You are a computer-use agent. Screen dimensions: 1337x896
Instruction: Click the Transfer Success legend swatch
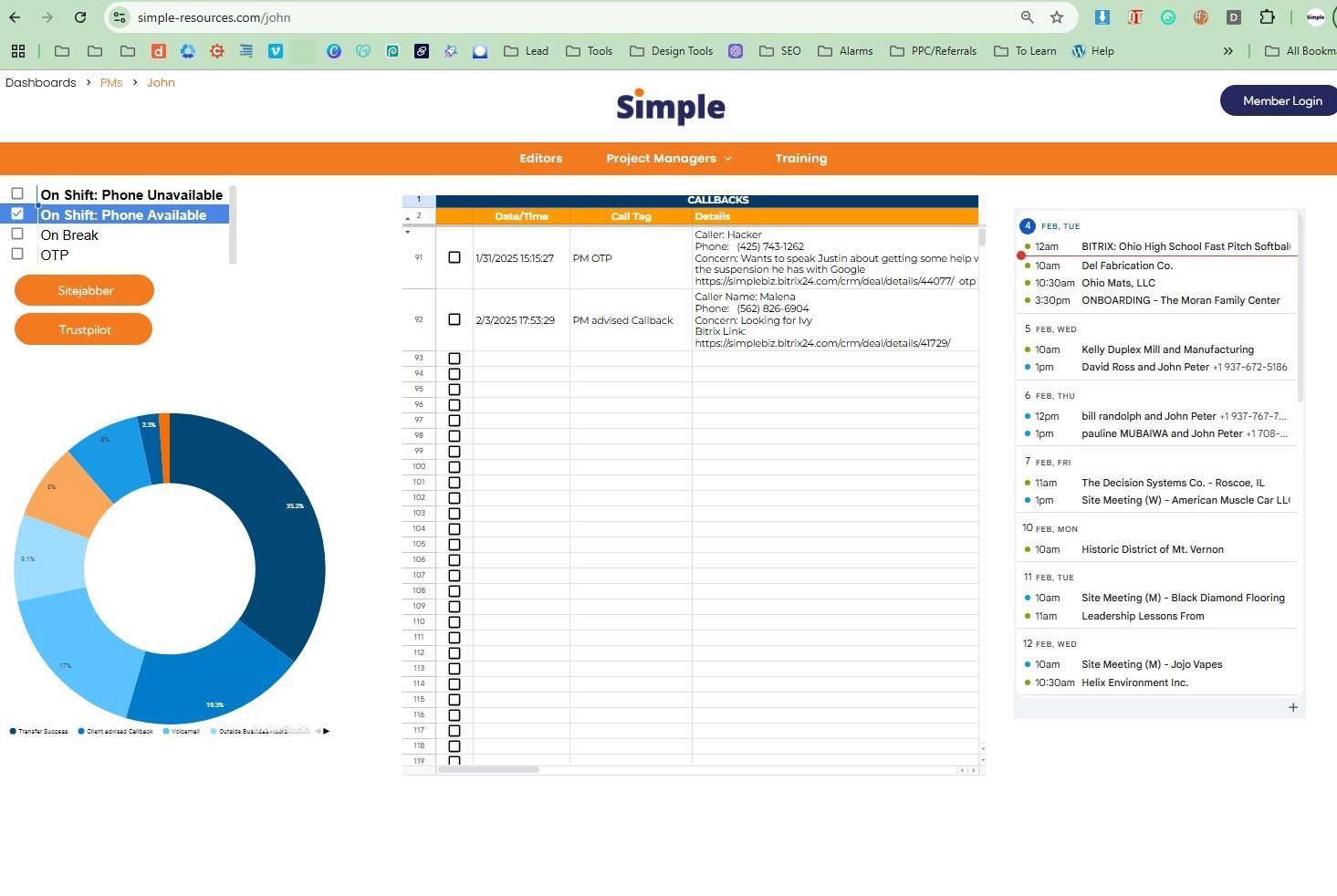tap(13, 731)
